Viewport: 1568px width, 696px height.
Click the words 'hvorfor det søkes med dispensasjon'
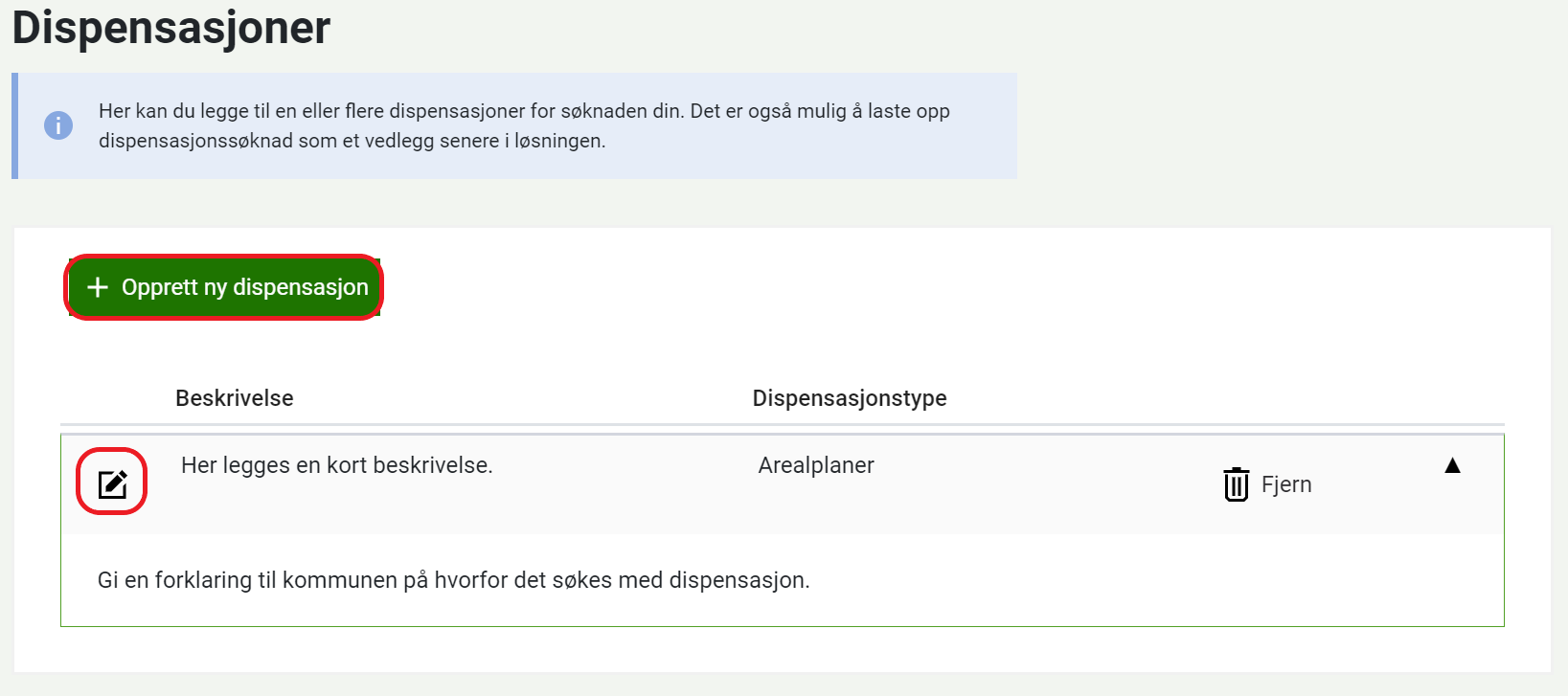coord(621,580)
